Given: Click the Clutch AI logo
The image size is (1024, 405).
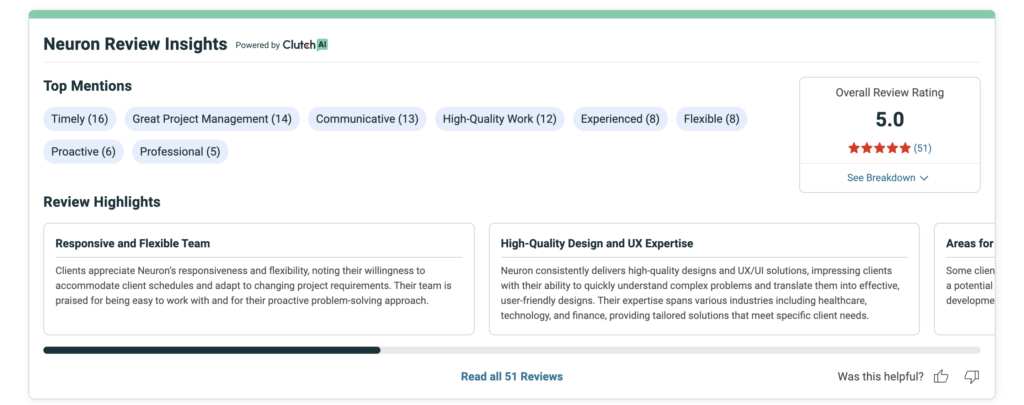Looking at the screenshot, I should [305, 45].
